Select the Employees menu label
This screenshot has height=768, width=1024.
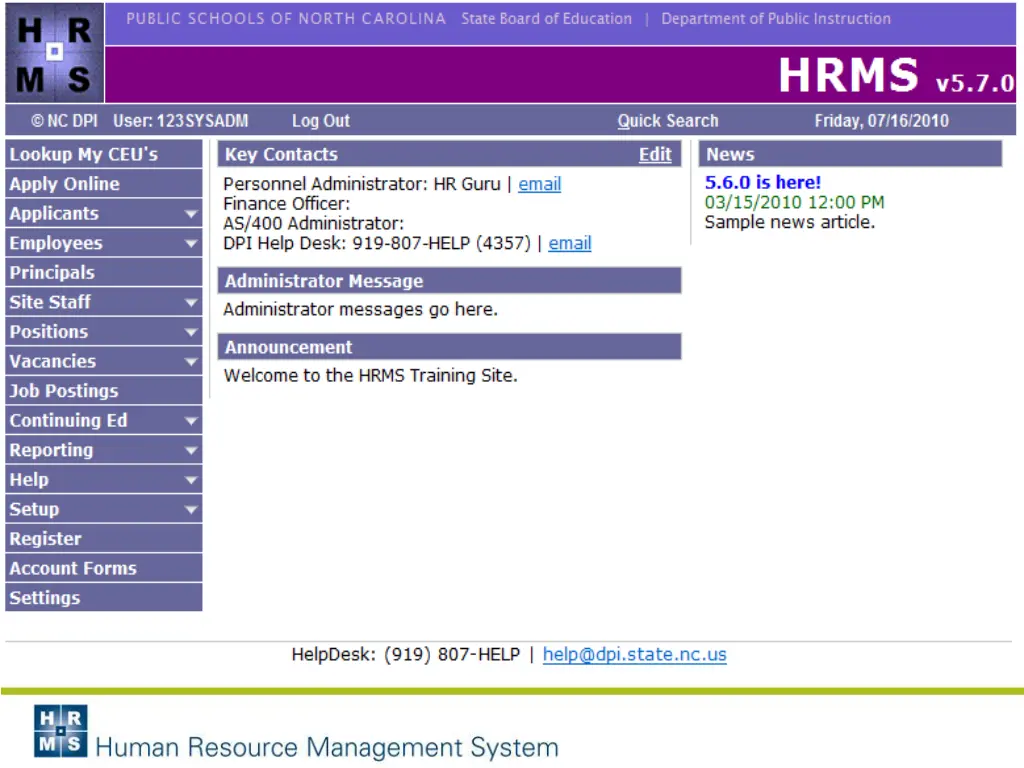point(56,243)
